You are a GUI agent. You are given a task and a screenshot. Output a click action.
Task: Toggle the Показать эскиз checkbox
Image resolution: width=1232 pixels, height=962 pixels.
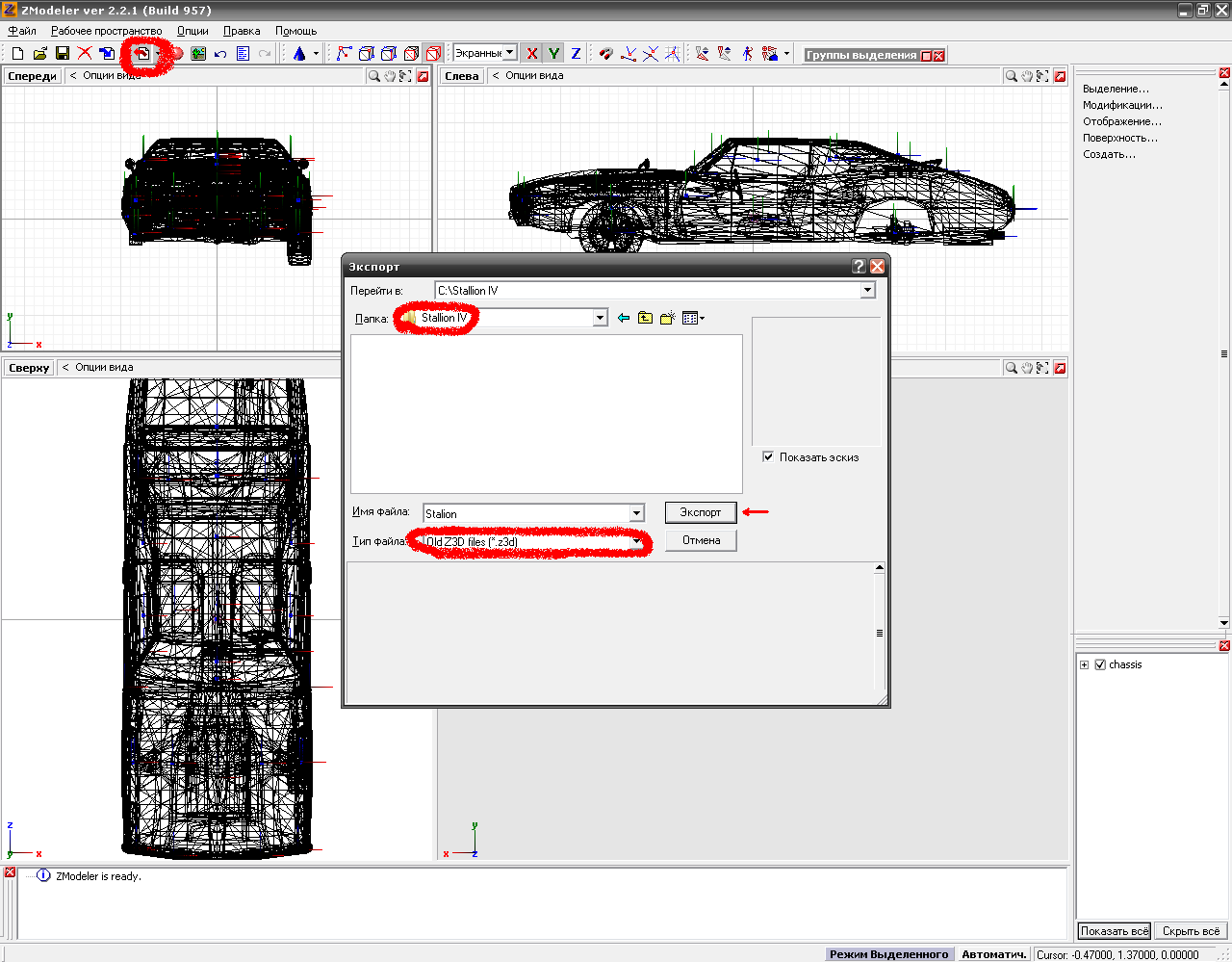coord(768,456)
